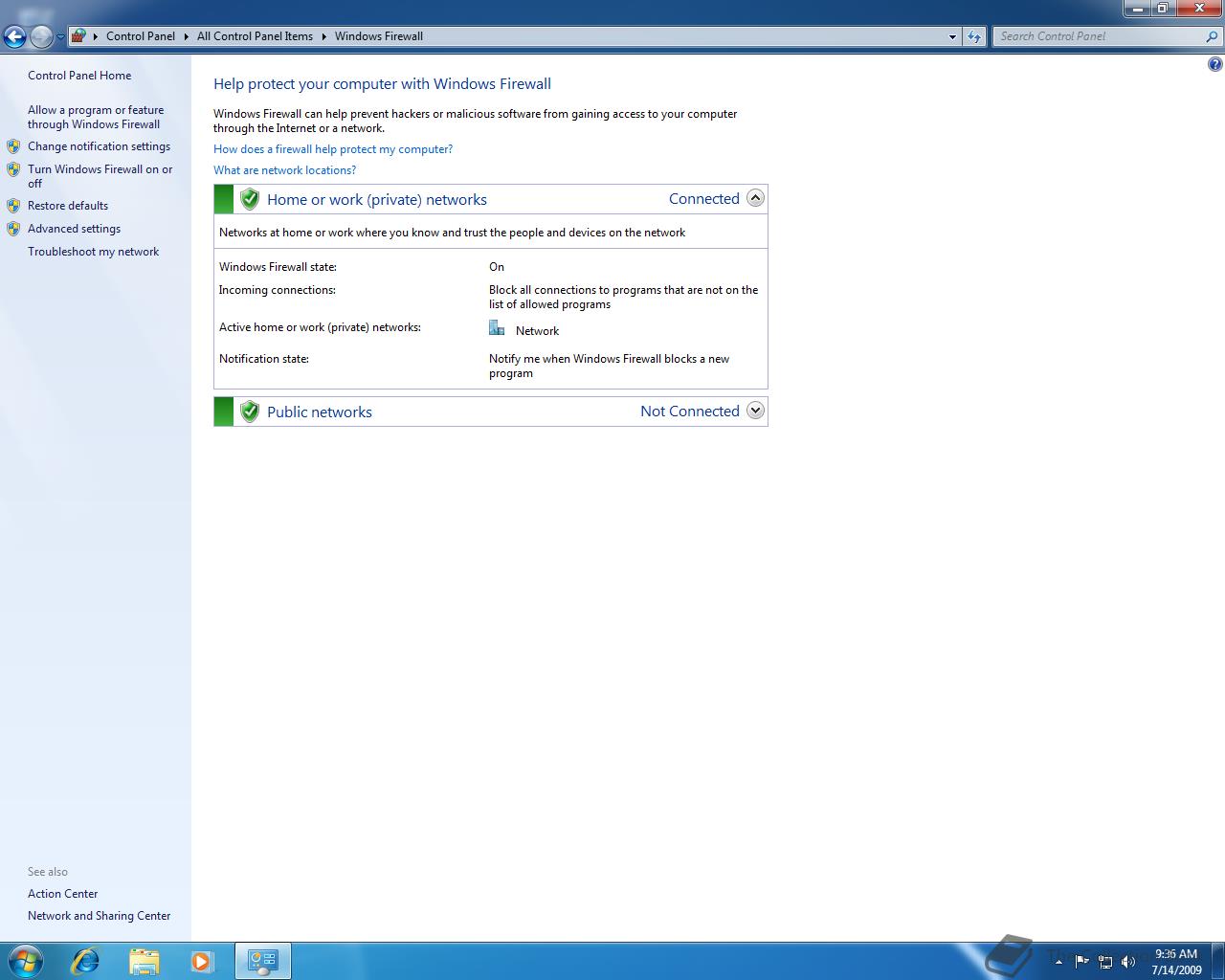
Task: Click 'Block all connections to programs' text
Action: pyautogui.click(x=623, y=297)
